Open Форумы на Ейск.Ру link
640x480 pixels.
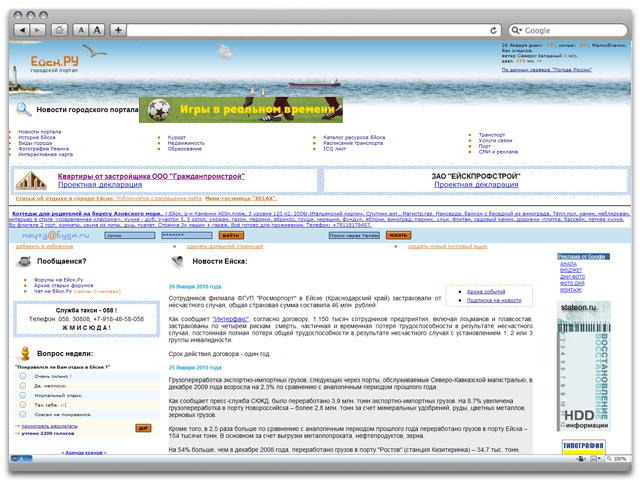point(58,280)
